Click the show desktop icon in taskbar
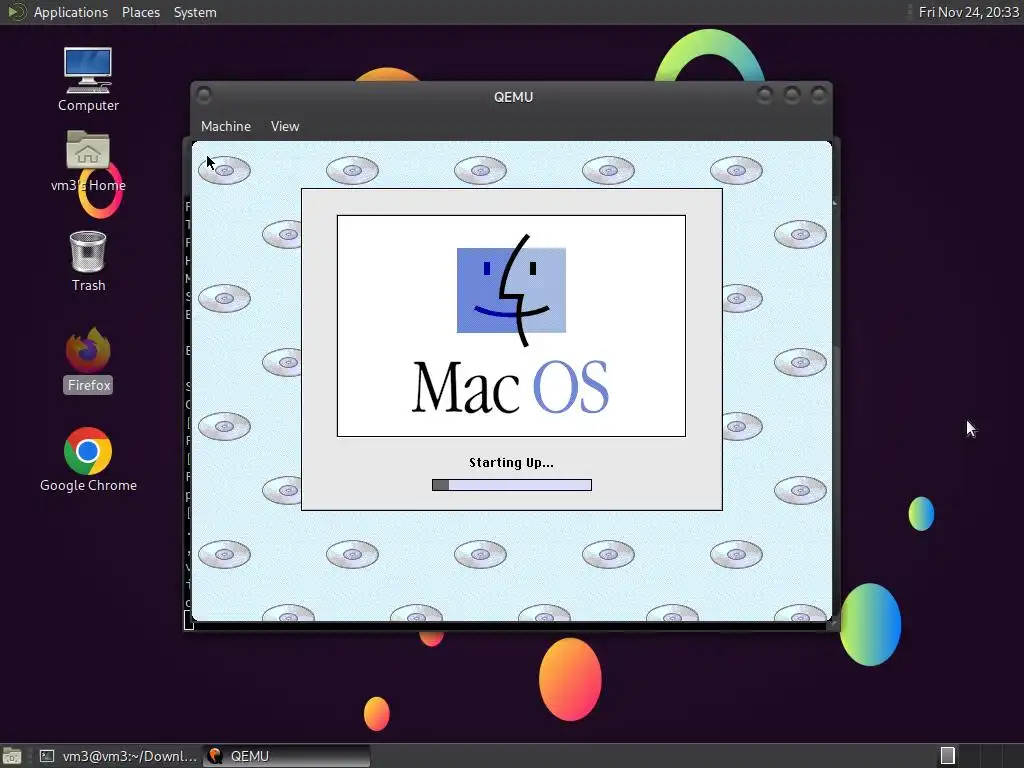The image size is (1024, 768). click(x=12, y=756)
